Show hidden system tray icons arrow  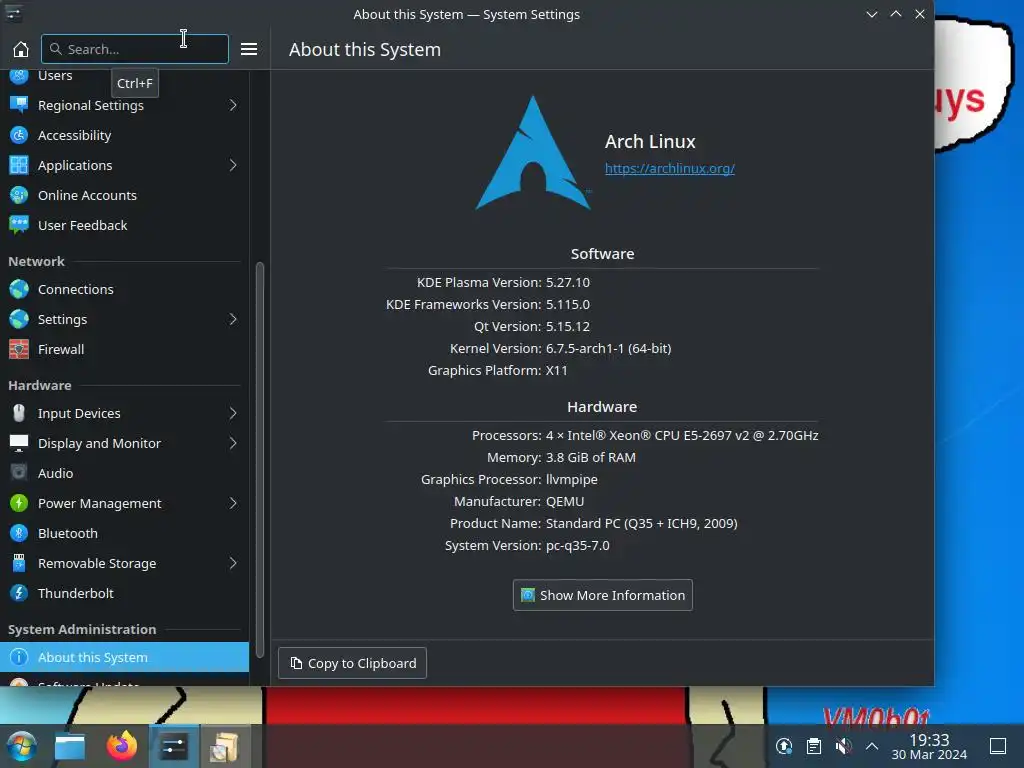coord(872,746)
